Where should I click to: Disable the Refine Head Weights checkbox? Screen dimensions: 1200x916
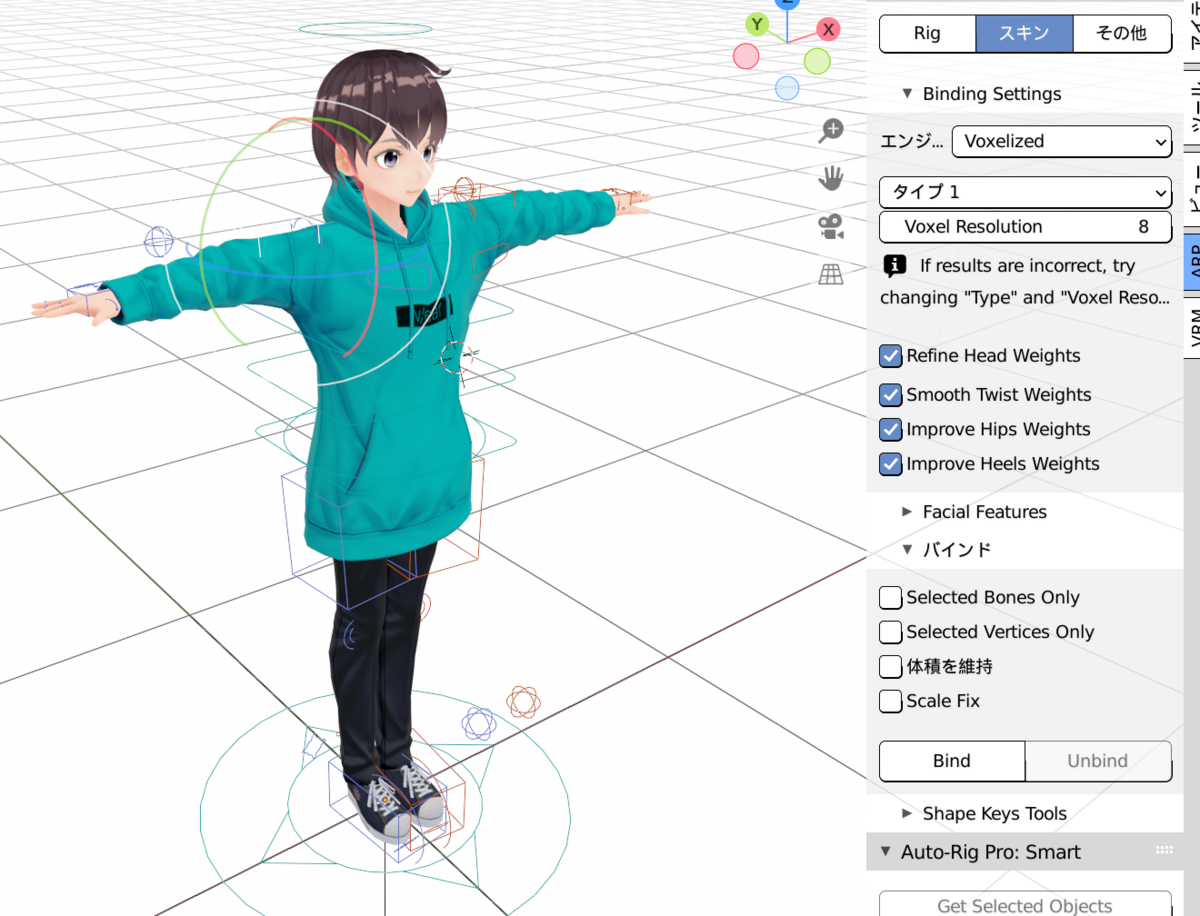(x=890, y=356)
